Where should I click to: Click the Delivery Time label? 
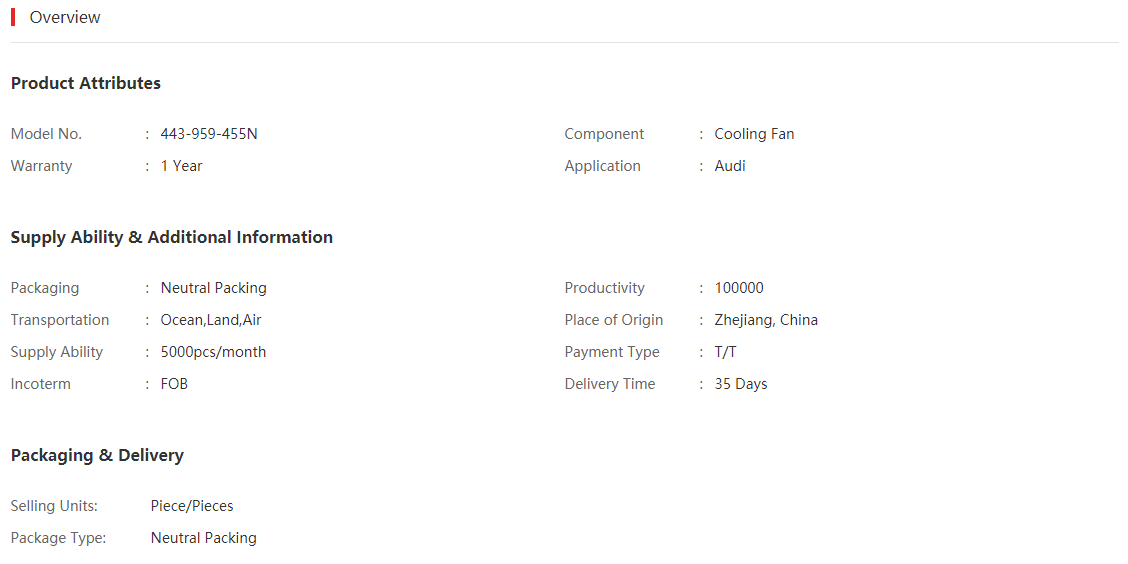point(610,384)
